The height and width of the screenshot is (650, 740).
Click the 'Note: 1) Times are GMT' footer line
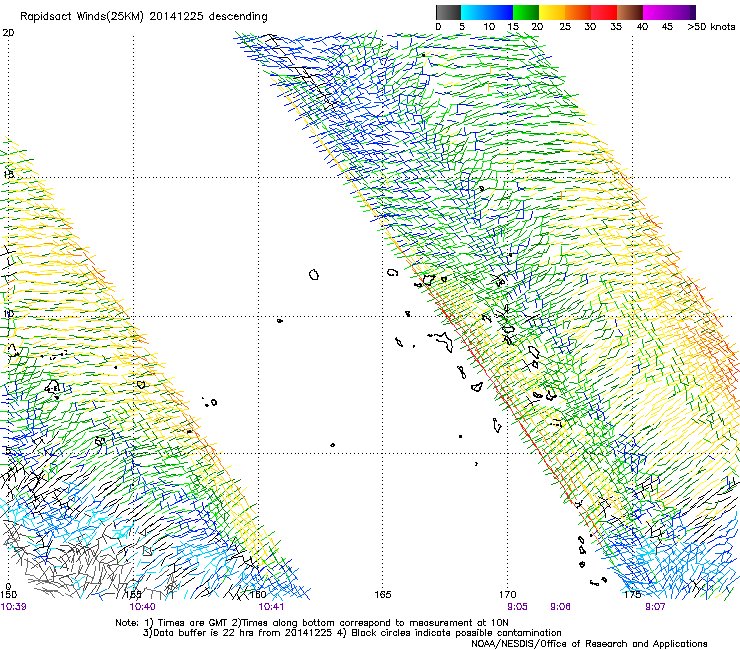click(x=312, y=623)
